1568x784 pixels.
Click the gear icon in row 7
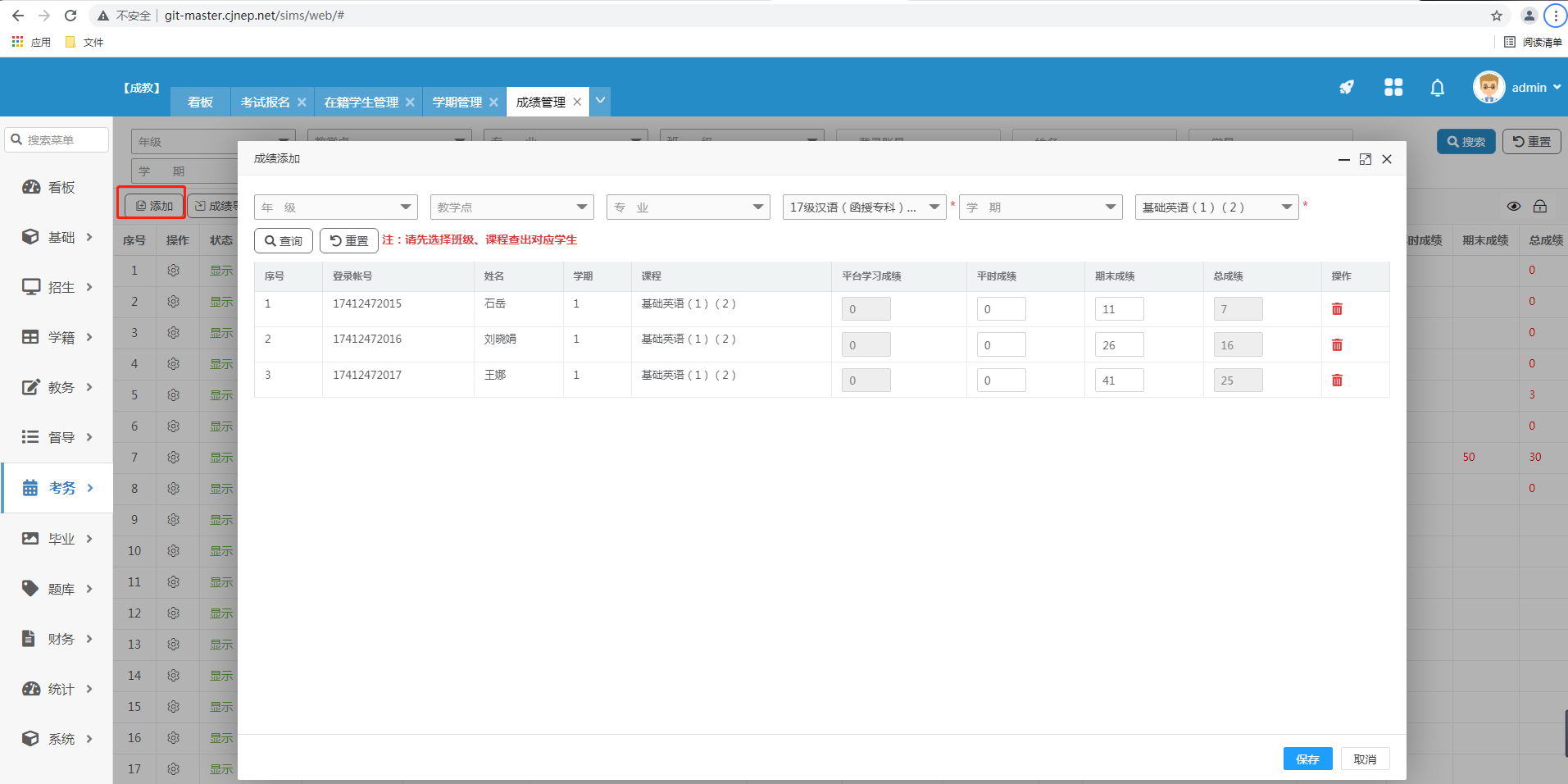click(x=173, y=458)
